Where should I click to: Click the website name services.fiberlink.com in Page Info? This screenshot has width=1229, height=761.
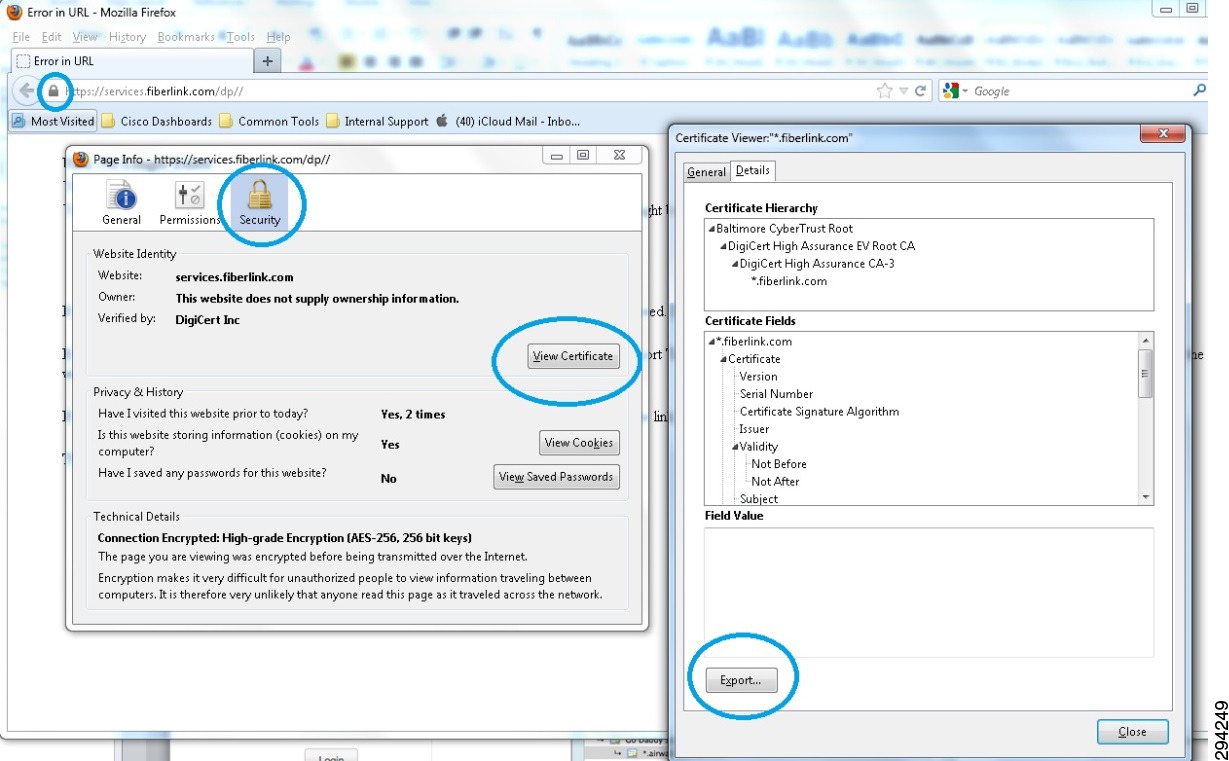pos(234,277)
